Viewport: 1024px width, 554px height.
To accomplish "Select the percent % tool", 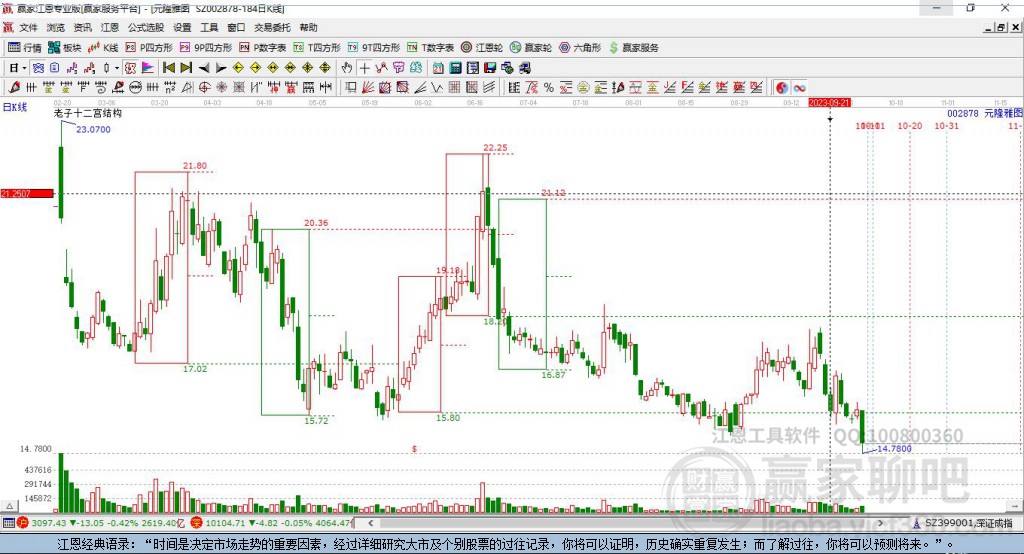I will coord(549,88).
